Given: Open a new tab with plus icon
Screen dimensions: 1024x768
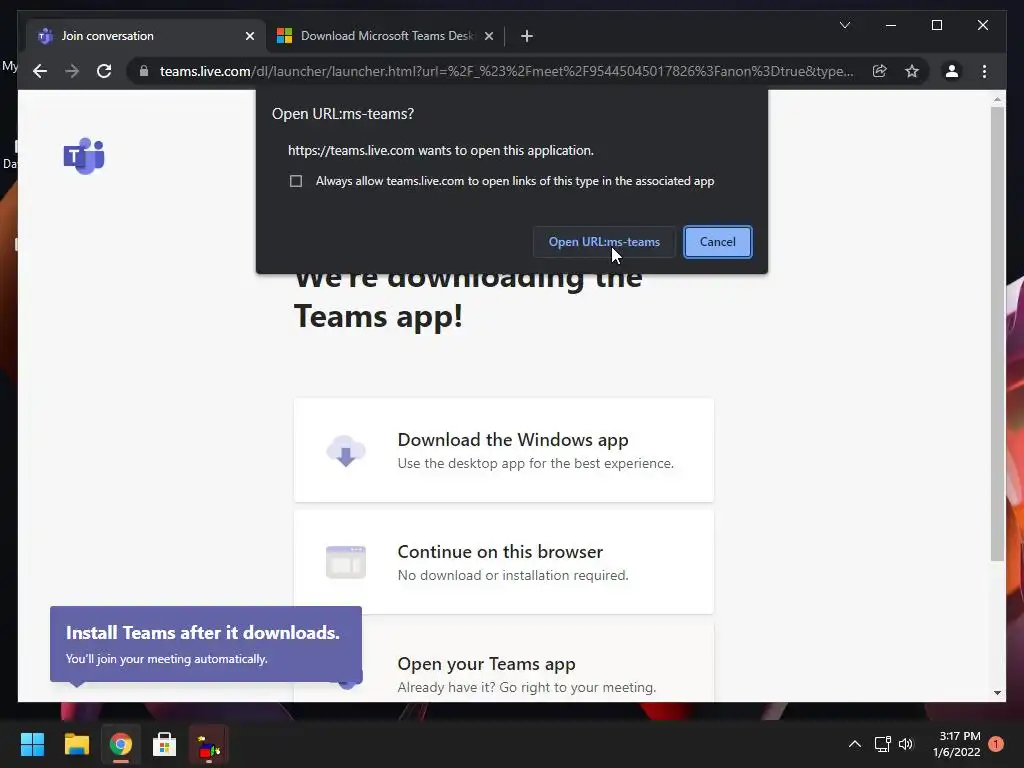Looking at the screenshot, I should click(527, 36).
